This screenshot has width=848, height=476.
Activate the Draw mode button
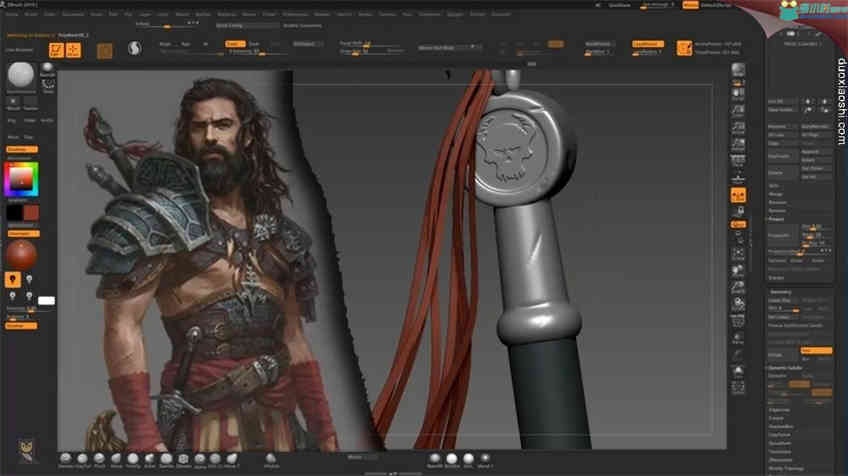(73, 50)
